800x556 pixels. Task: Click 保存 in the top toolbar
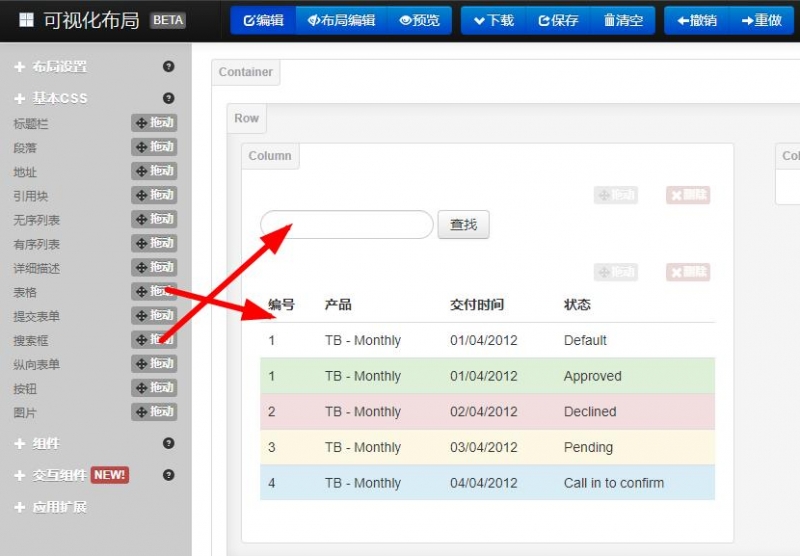[558, 20]
